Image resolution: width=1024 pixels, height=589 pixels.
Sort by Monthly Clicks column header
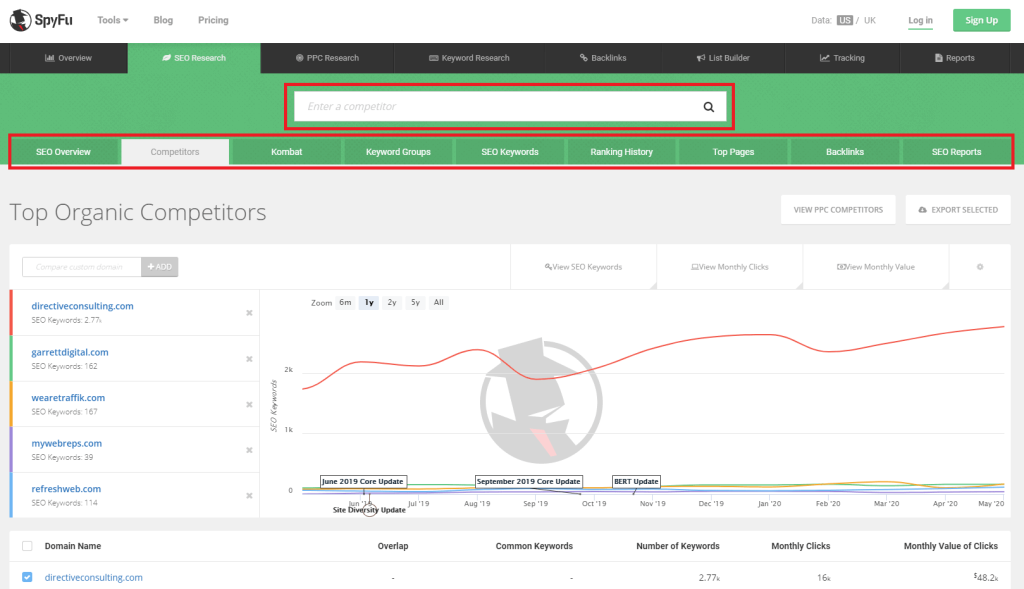[x=801, y=546]
